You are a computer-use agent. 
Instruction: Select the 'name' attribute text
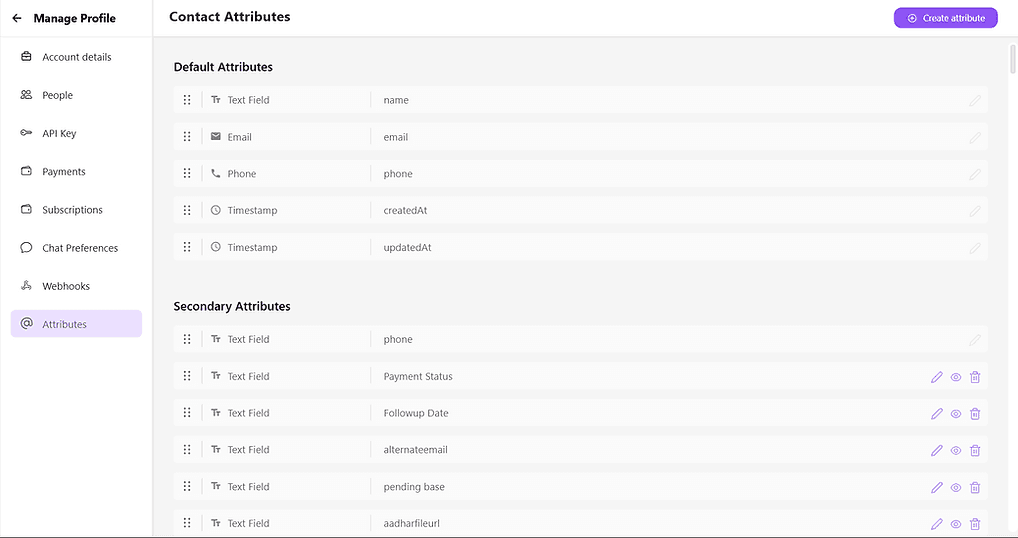[x=396, y=100]
